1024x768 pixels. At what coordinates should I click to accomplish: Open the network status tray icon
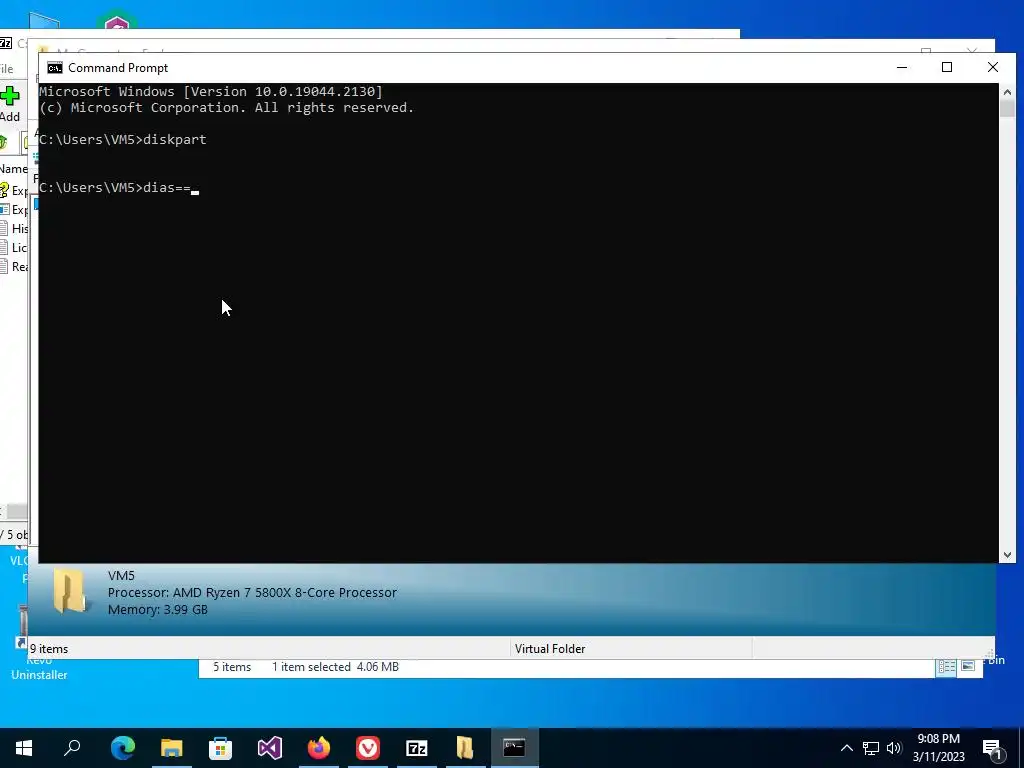coord(871,748)
